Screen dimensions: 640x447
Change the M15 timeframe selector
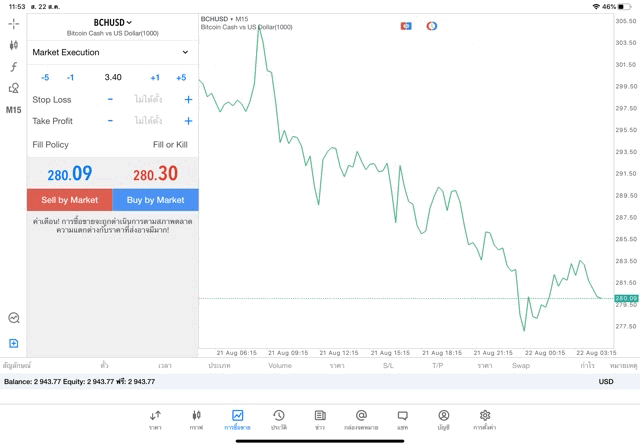[x=13, y=110]
